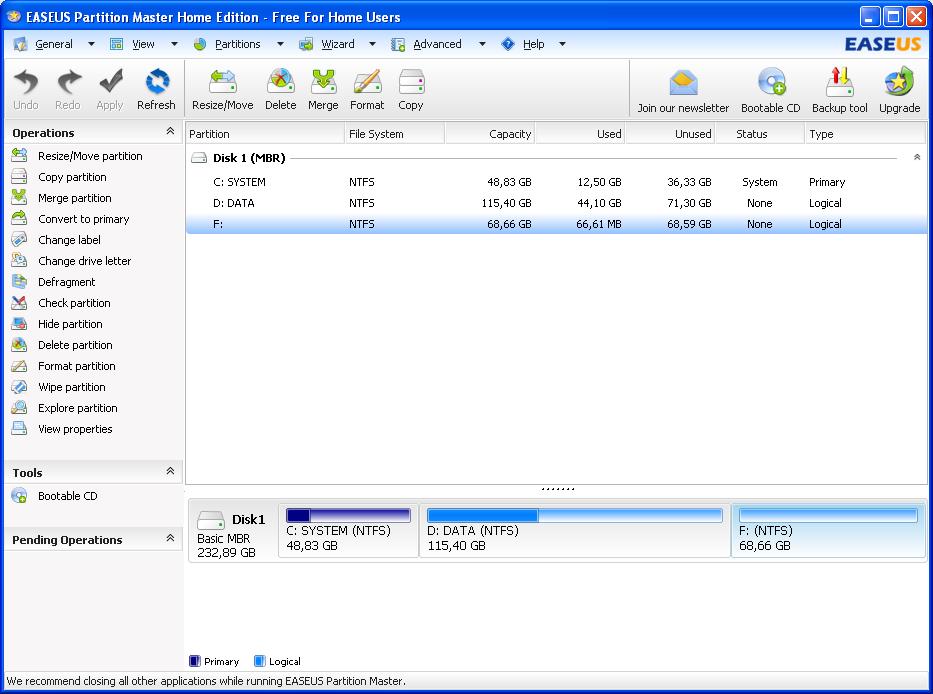
Task: Collapse the Tools panel
Action: pyautogui.click(x=170, y=471)
